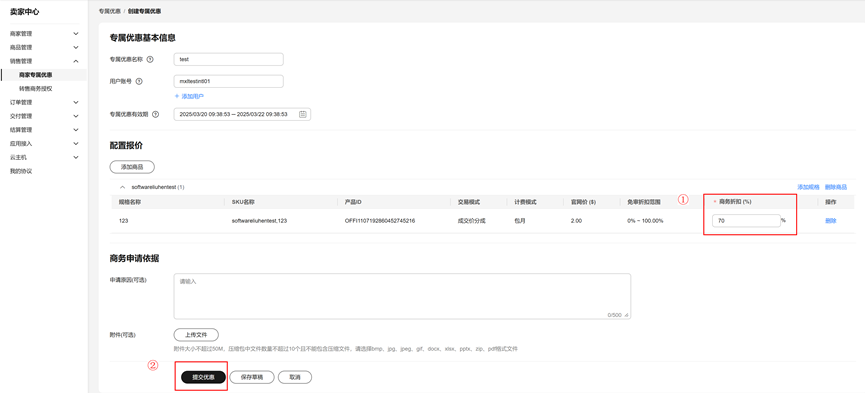Click 添加规格 link
Screen dimensions: 865x393
(808, 187)
